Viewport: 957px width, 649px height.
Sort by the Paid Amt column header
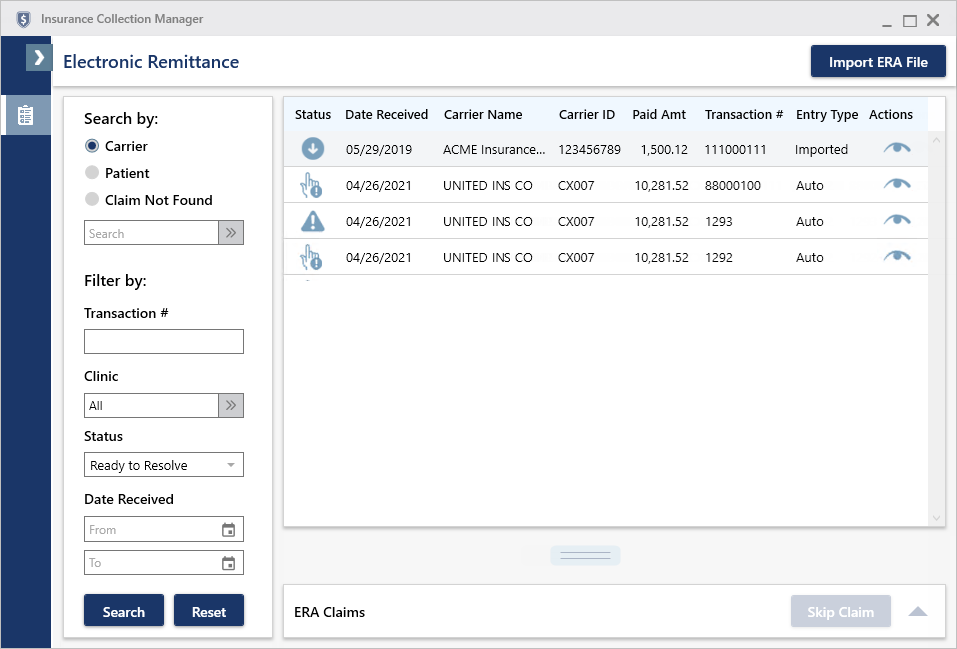click(659, 115)
